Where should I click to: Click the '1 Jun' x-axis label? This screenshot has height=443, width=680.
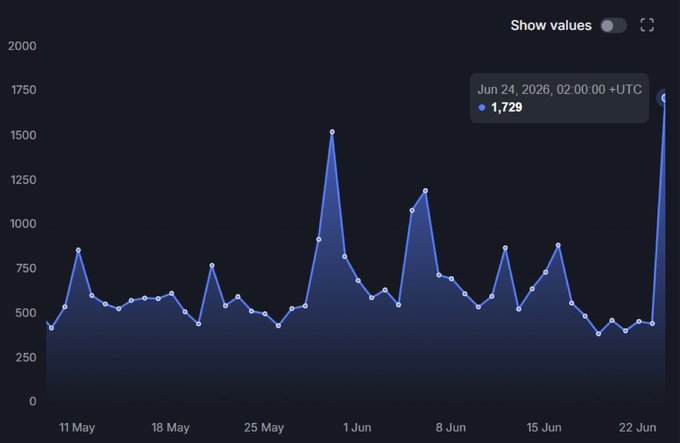357,428
